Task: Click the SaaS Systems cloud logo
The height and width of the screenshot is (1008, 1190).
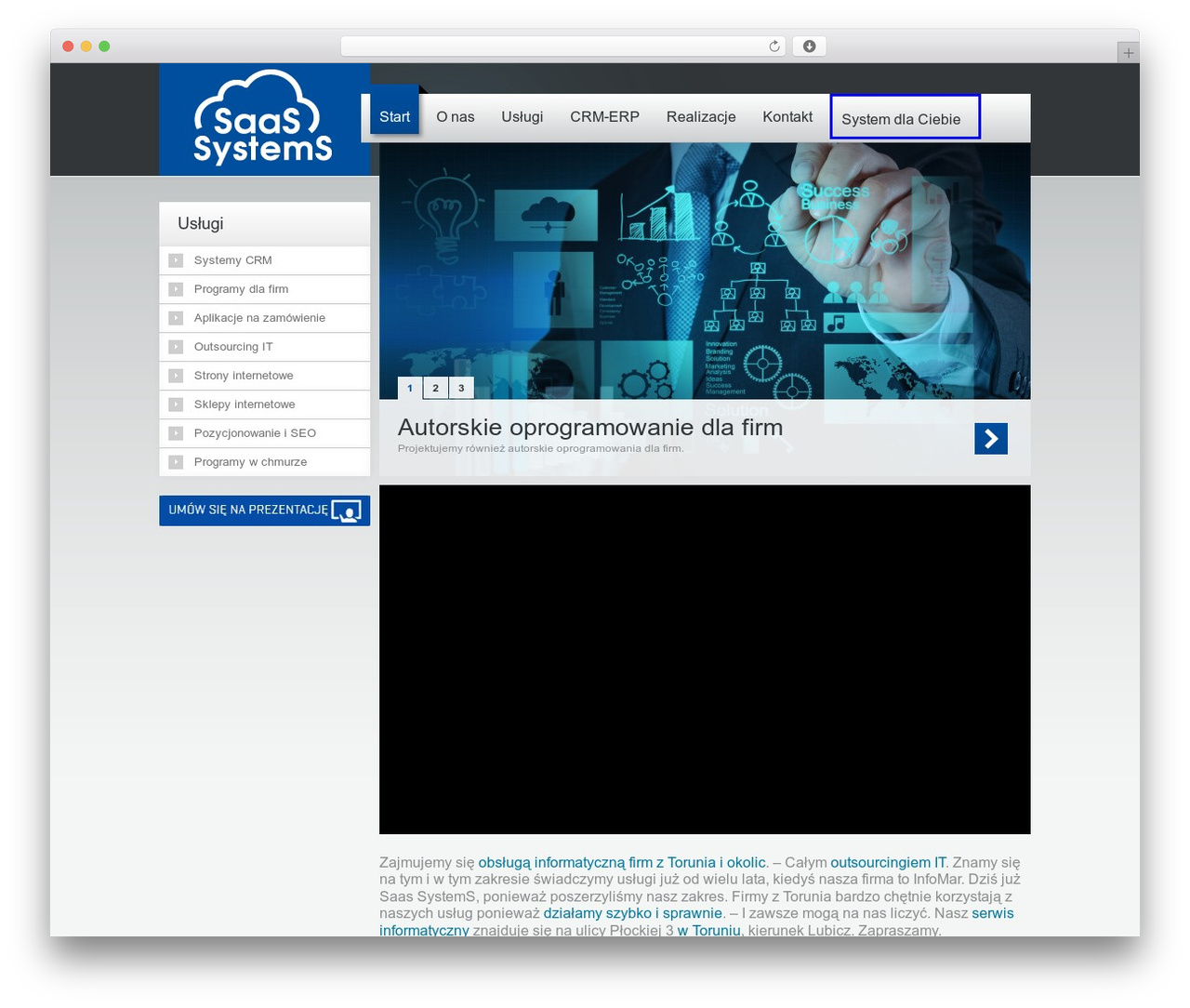Action: pyautogui.click(x=263, y=118)
